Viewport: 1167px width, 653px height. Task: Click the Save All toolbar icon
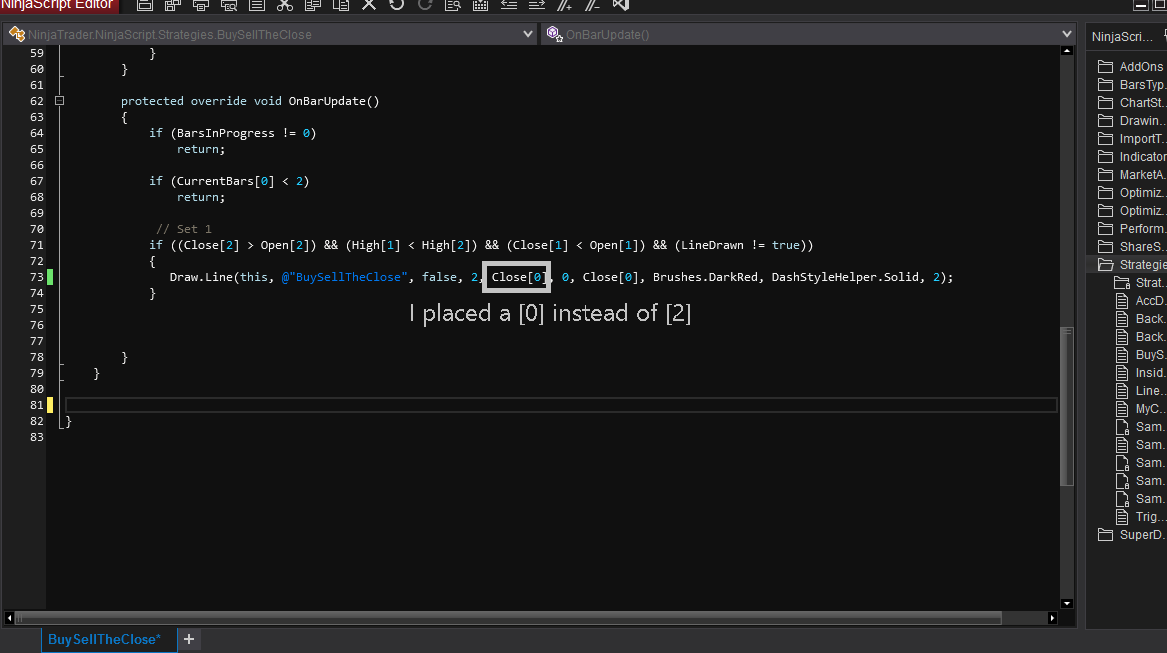(173, 4)
